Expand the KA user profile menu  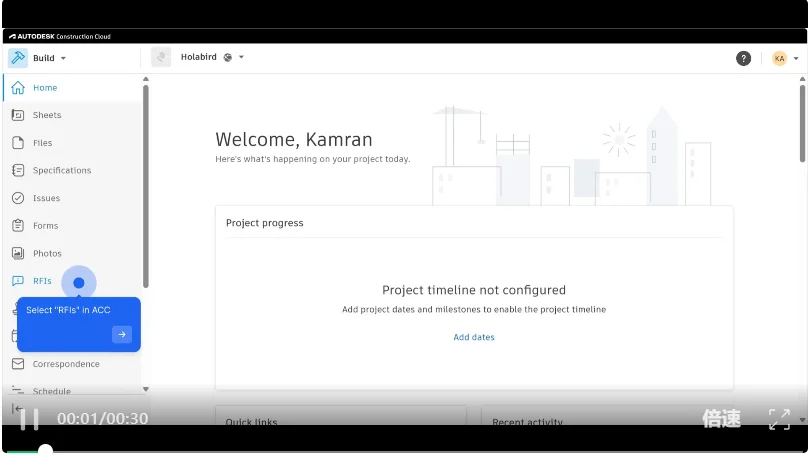point(785,58)
